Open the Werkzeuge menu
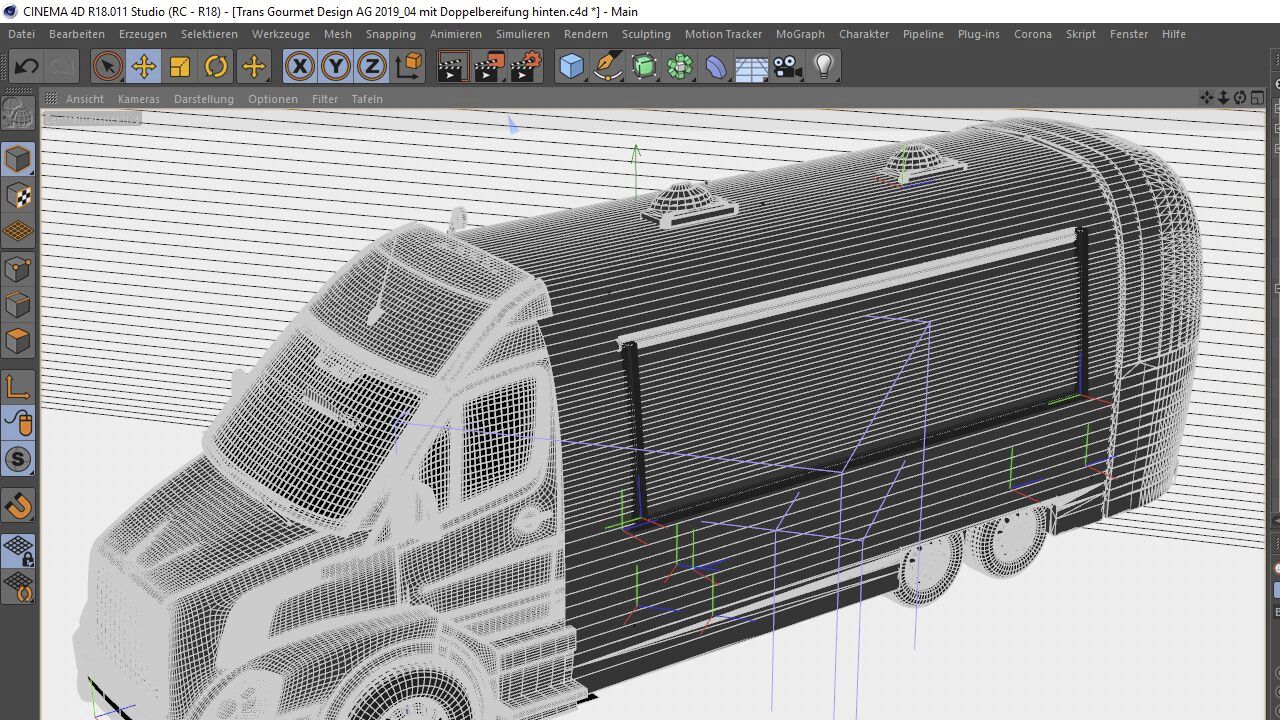The image size is (1280, 720). point(281,34)
